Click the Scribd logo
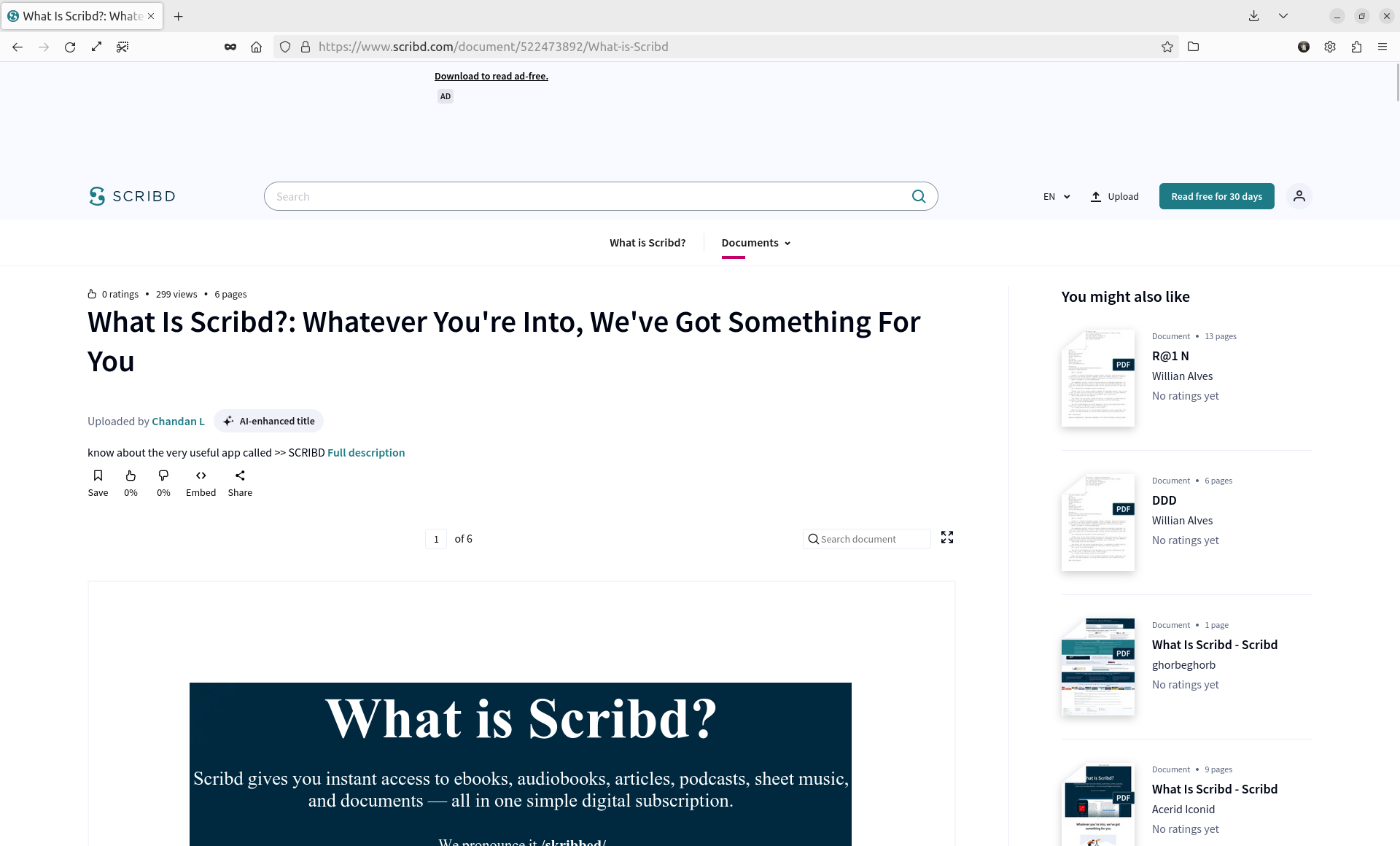Screen dimensions: 1400x846 coord(132,196)
